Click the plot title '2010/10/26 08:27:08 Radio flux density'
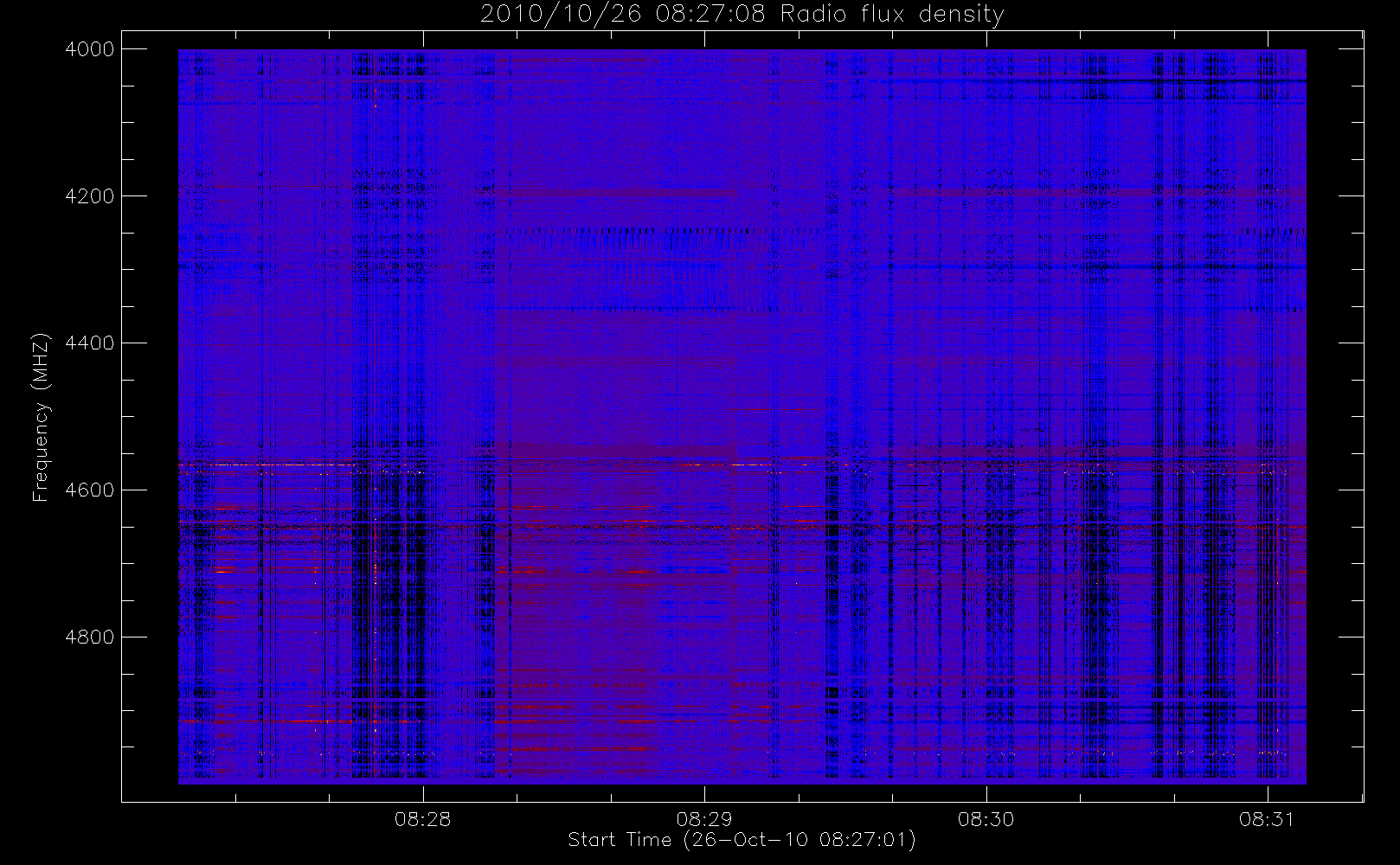 click(742, 15)
